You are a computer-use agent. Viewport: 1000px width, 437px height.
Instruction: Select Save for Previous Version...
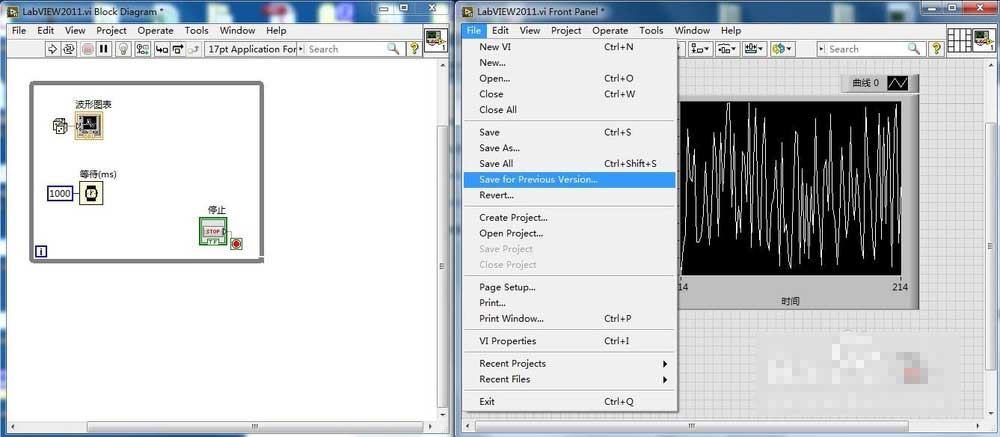click(569, 179)
